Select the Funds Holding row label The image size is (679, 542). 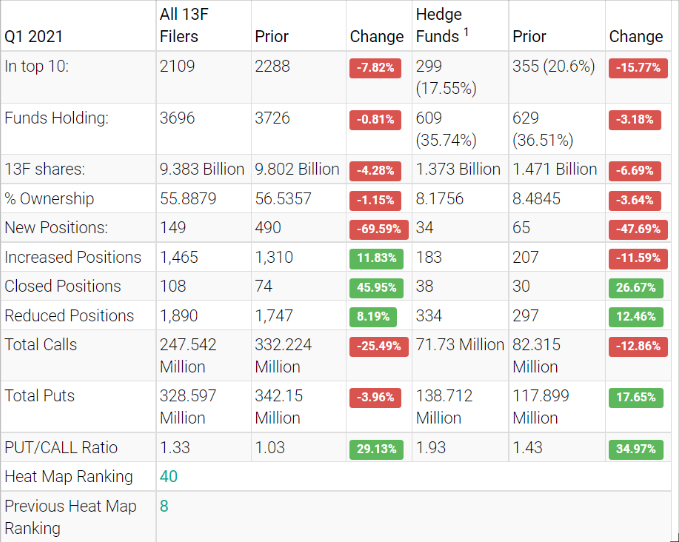tap(56, 118)
